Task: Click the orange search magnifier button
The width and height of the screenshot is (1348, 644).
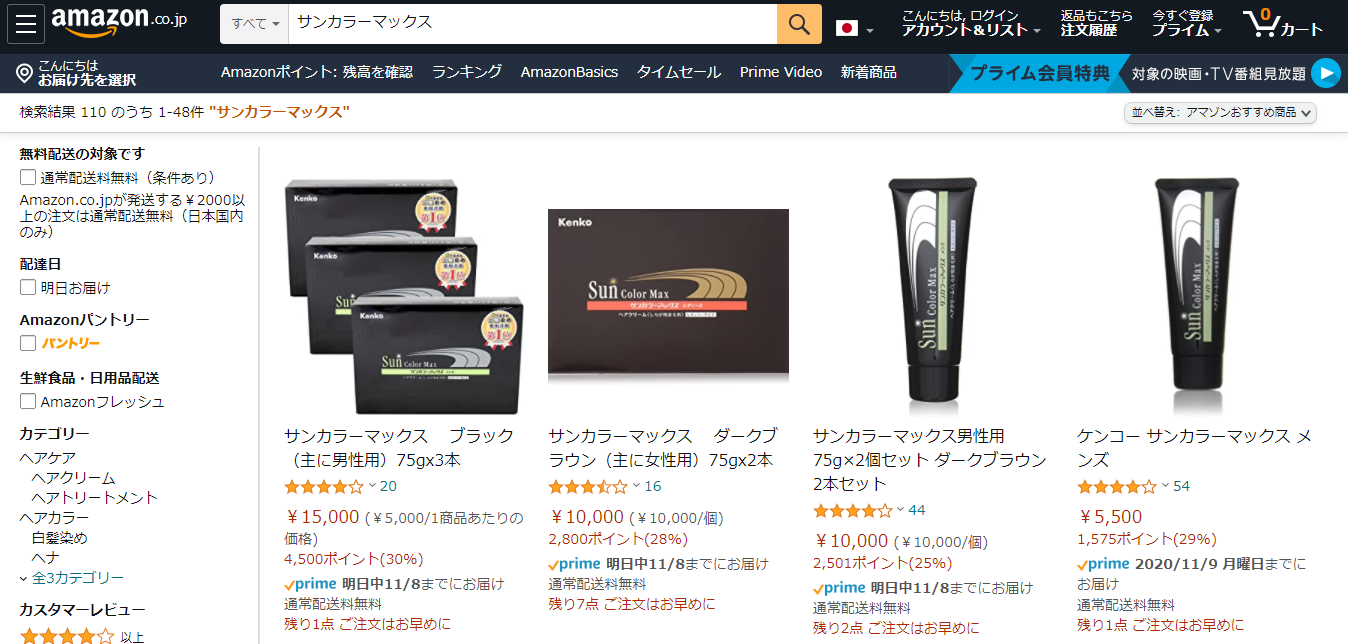Action: pyautogui.click(x=799, y=23)
